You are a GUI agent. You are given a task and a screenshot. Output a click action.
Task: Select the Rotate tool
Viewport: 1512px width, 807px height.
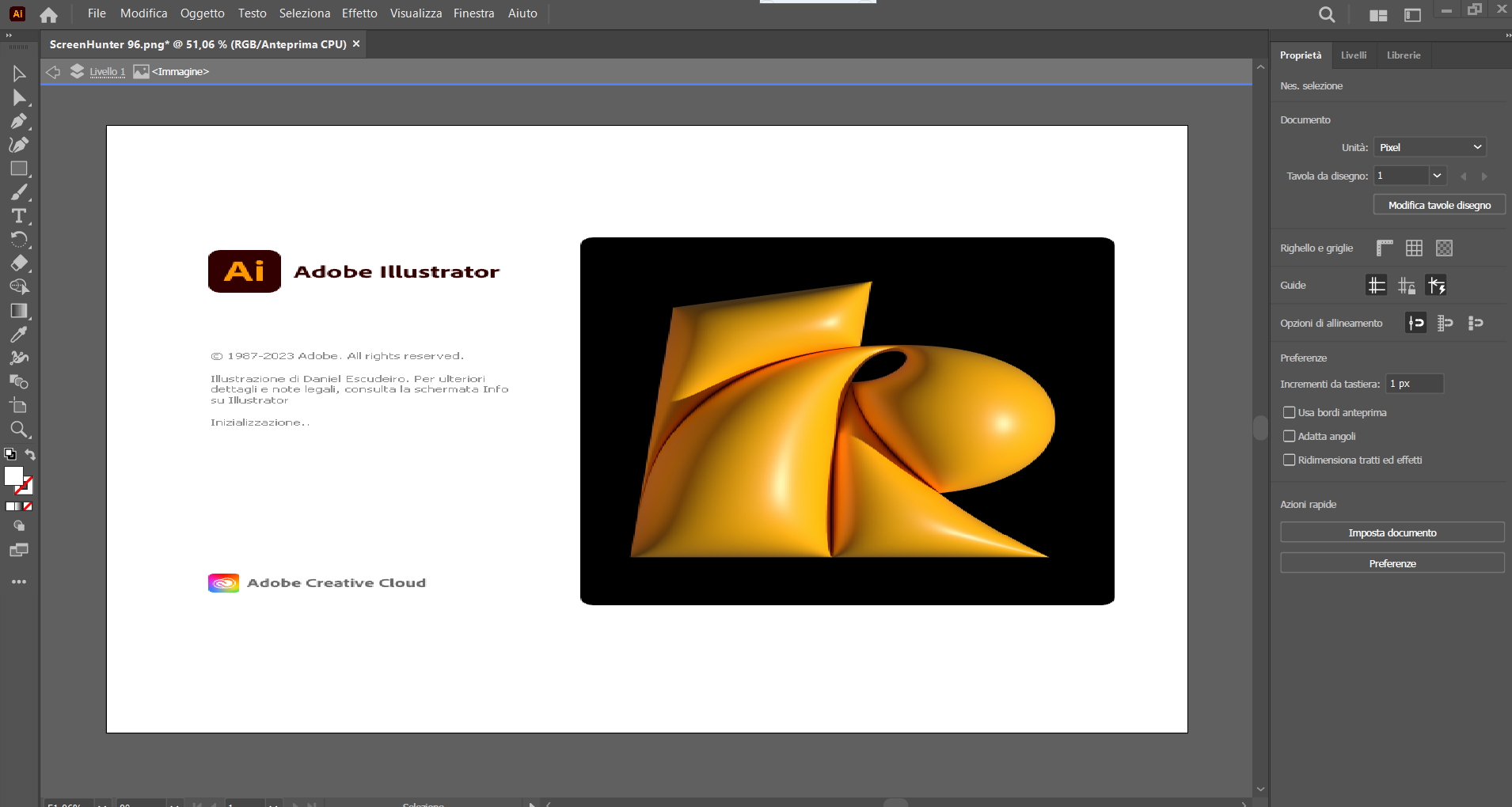19,240
